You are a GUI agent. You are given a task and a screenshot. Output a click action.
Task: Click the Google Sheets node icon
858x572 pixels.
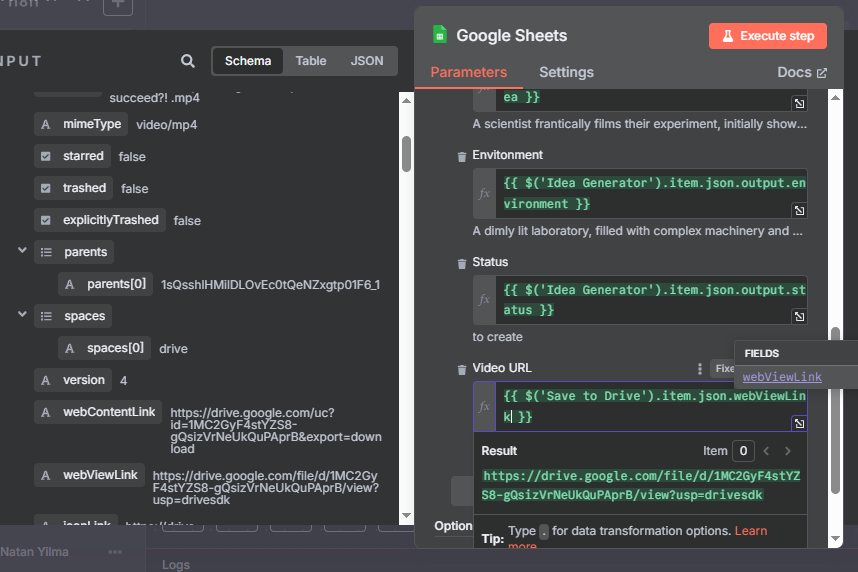pos(439,35)
